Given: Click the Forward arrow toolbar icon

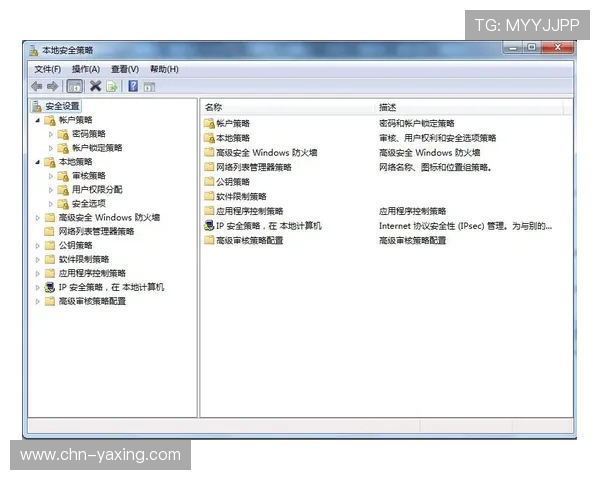Looking at the screenshot, I should pos(52,87).
